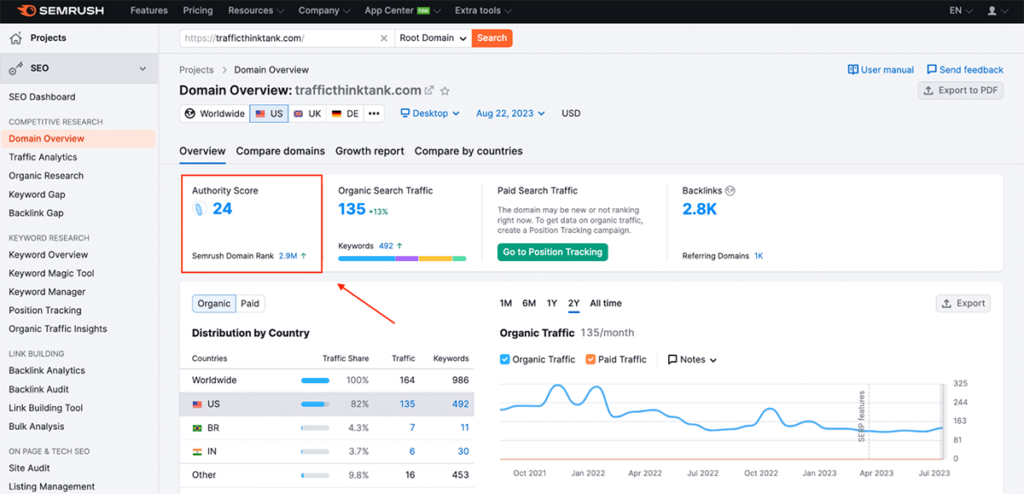Click US traffic share bar
The height and width of the screenshot is (494, 1024).
click(x=315, y=404)
